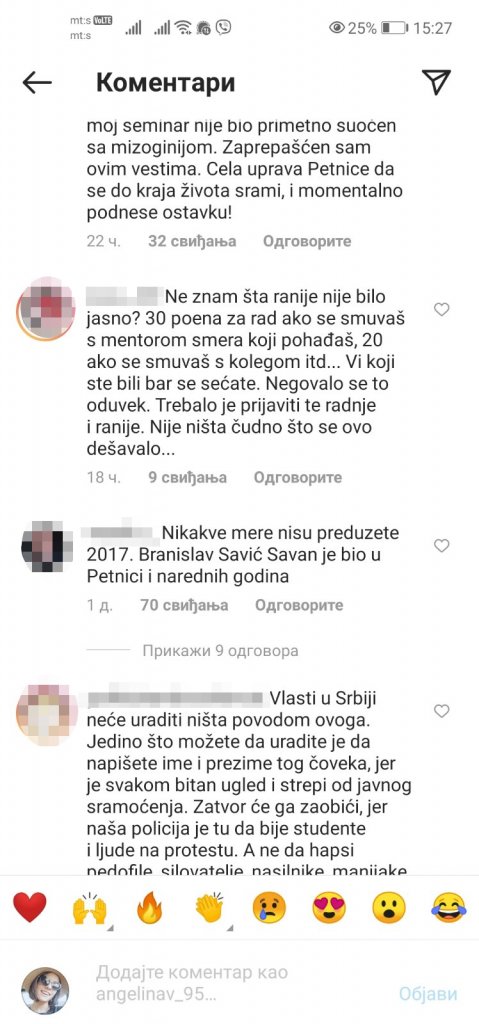Insert red heart emoji reaction

coord(29,907)
